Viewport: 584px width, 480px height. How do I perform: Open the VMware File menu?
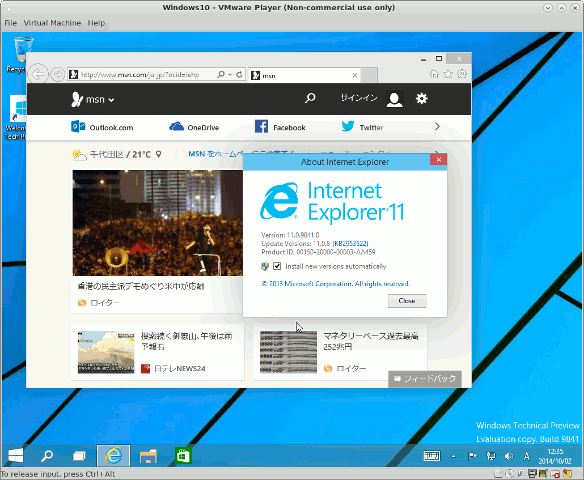pos(10,23)
